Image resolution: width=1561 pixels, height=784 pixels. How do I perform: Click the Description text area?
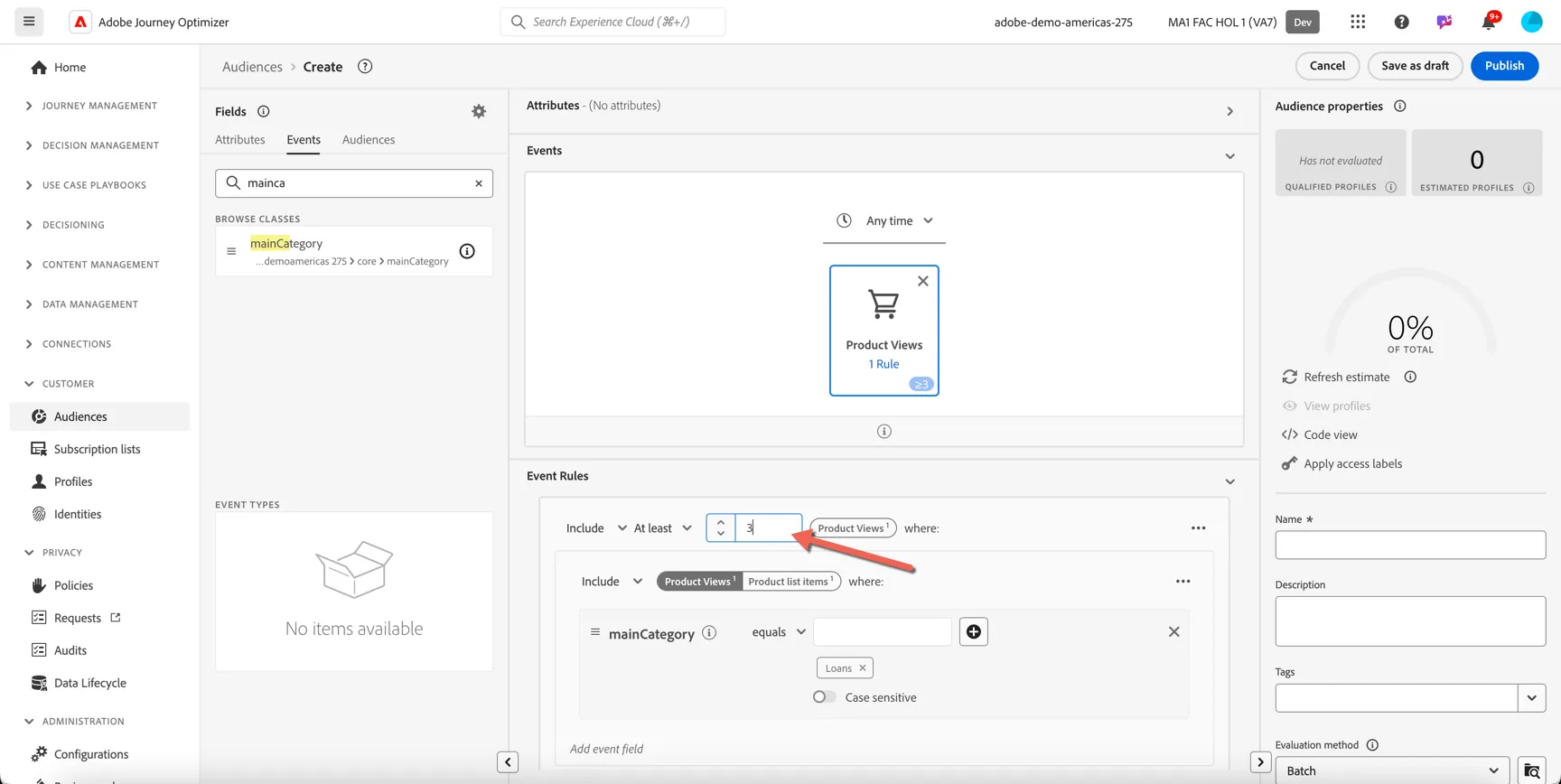tap(1410, 621)
